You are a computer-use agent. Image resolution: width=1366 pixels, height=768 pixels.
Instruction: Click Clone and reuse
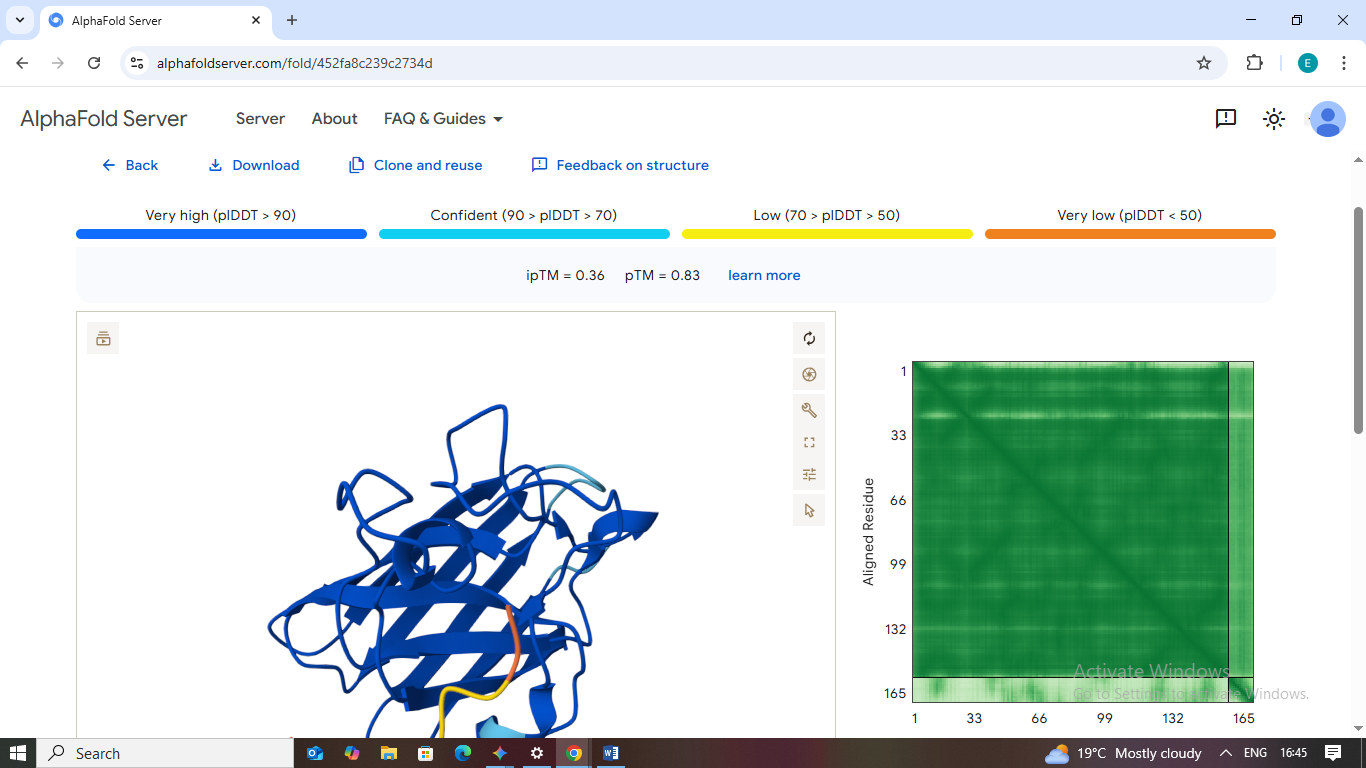click(415, 165)
